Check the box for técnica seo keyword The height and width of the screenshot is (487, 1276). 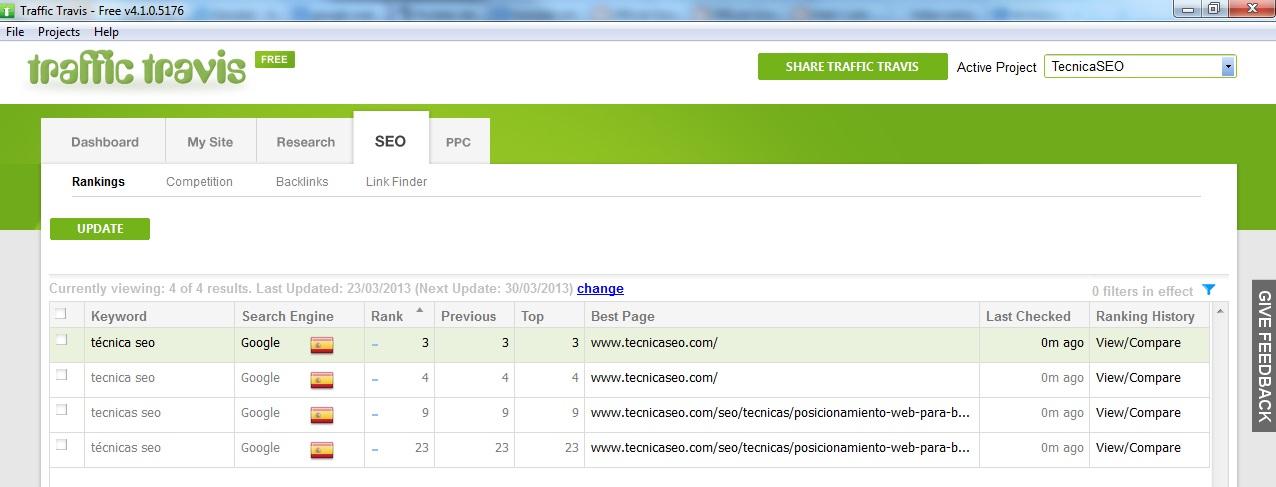pyautogui.click(x=61, y=340)
